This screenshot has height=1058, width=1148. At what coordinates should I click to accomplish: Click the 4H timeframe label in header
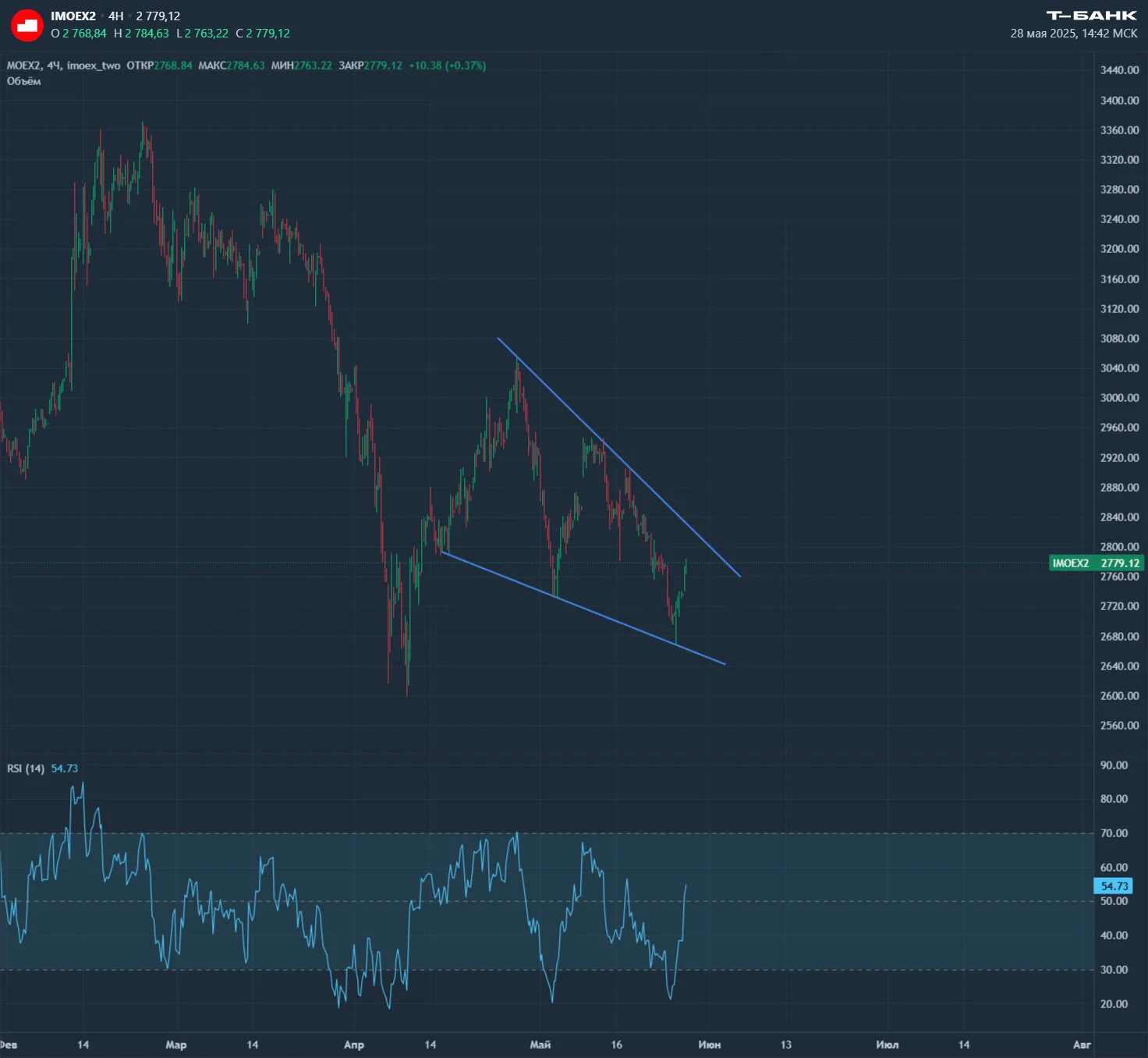point(116,16)
